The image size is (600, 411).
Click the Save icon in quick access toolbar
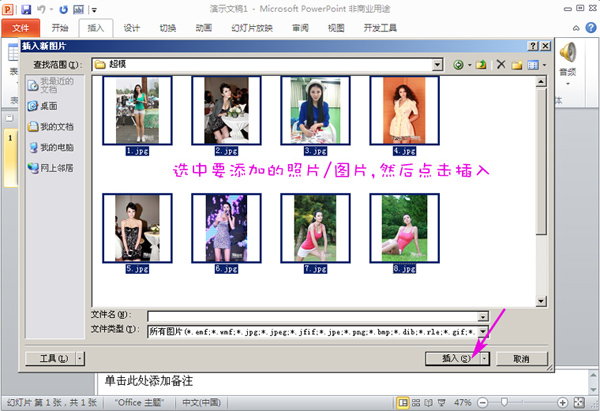tap(26, 9)
